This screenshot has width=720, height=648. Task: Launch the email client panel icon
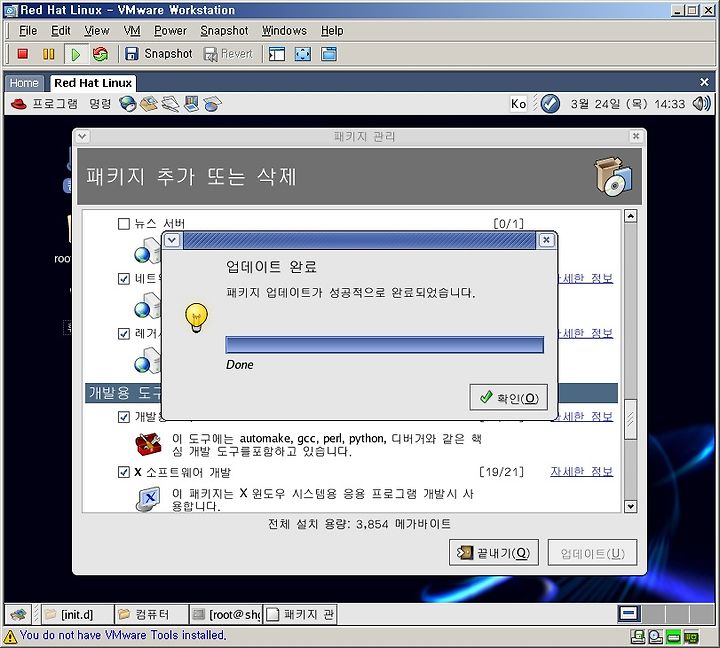149,104
